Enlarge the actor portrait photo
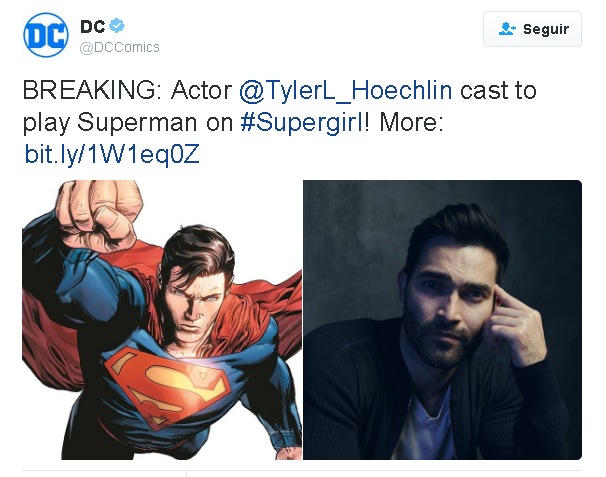 tap(442, 320)
